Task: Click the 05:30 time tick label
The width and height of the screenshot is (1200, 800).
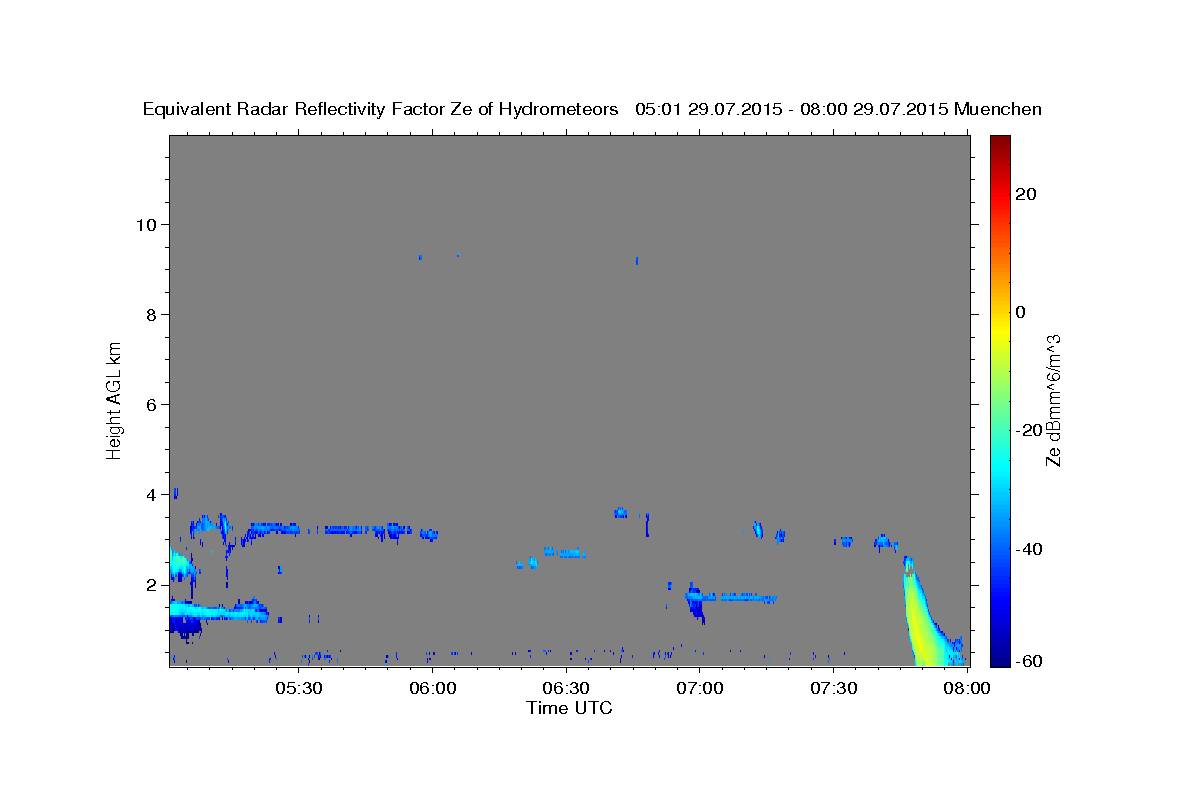Action: [298, 688]
